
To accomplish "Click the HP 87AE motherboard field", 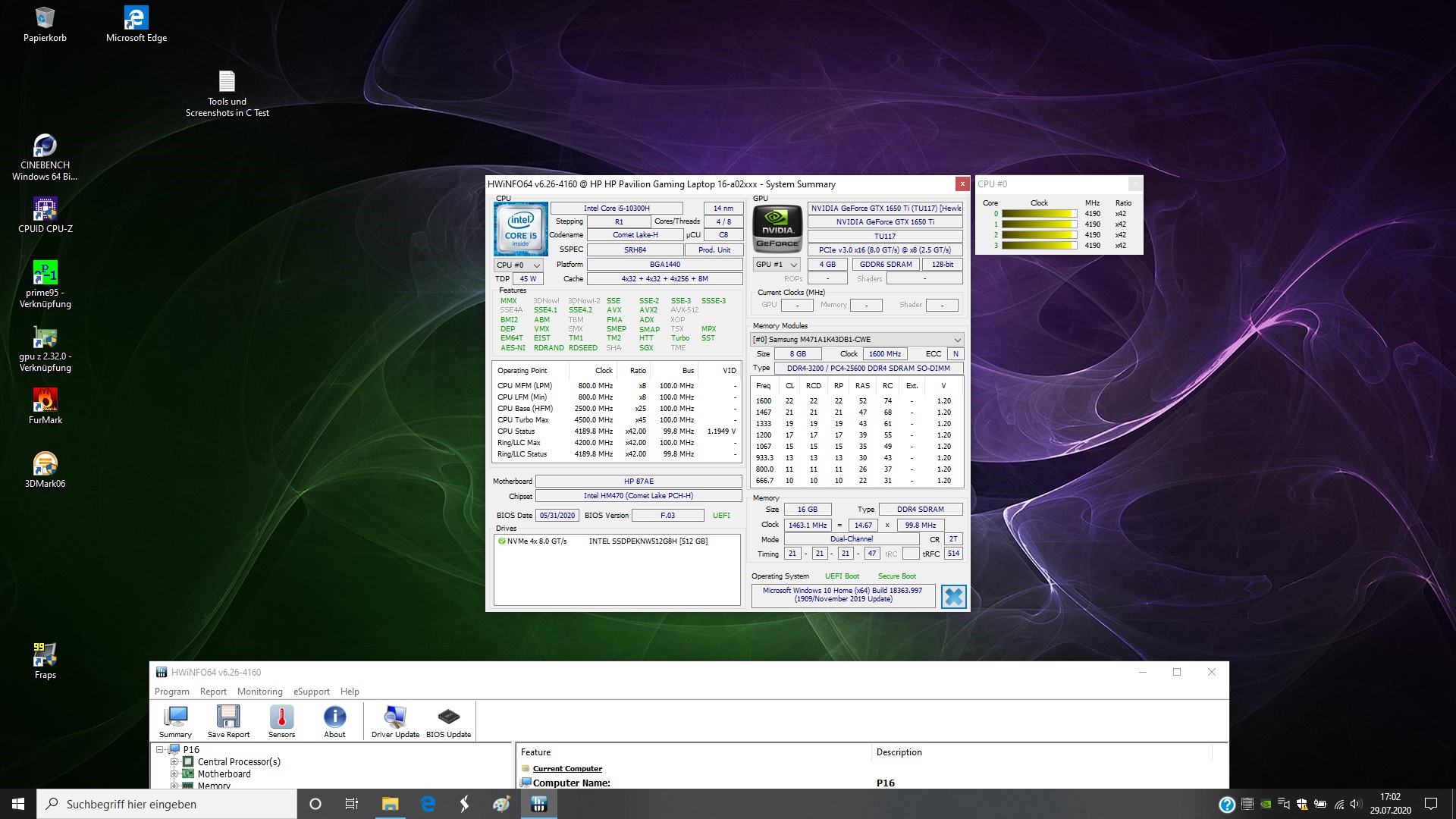I will 639,482.
